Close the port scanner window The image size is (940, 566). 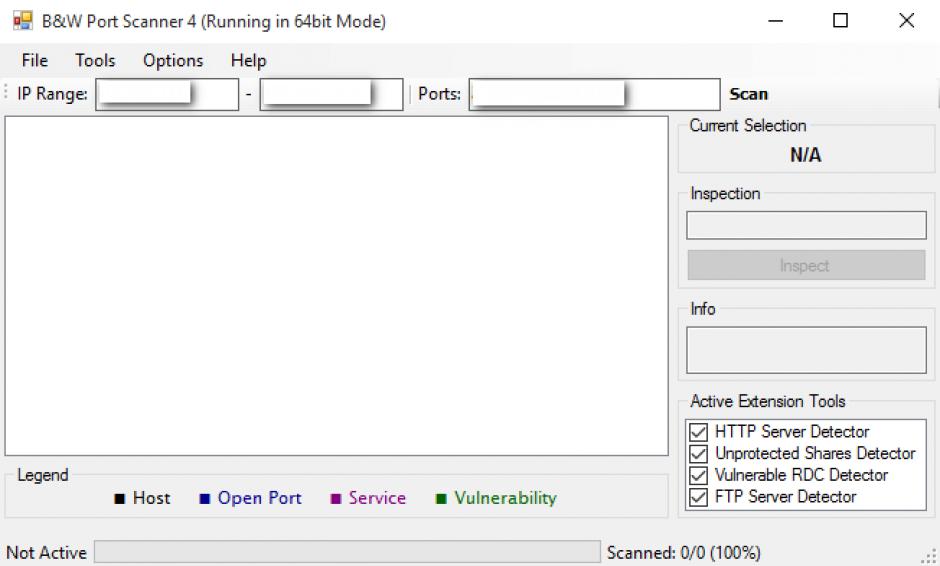pos(906,21)
